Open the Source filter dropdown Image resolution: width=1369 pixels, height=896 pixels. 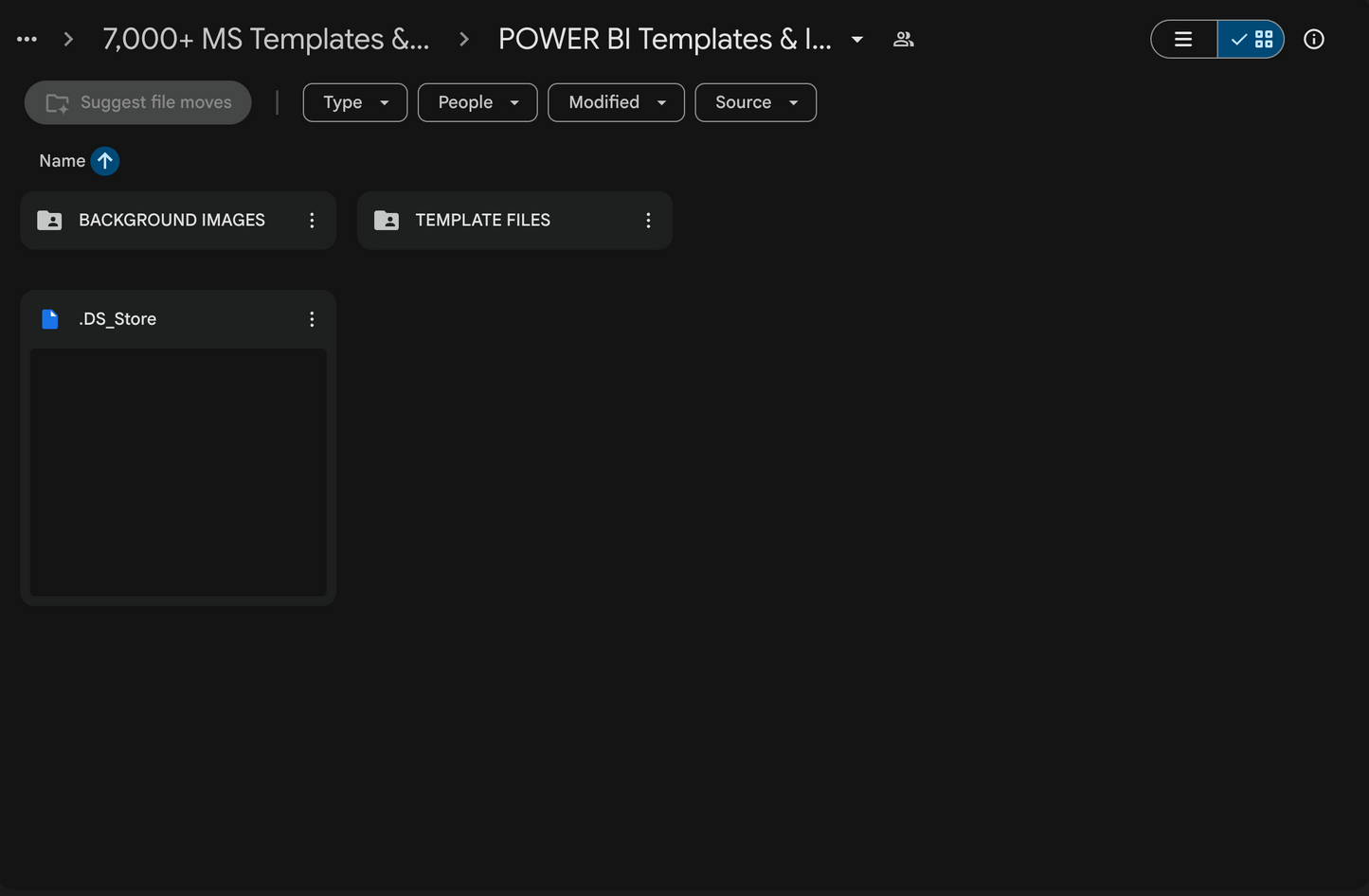[755, 102]
